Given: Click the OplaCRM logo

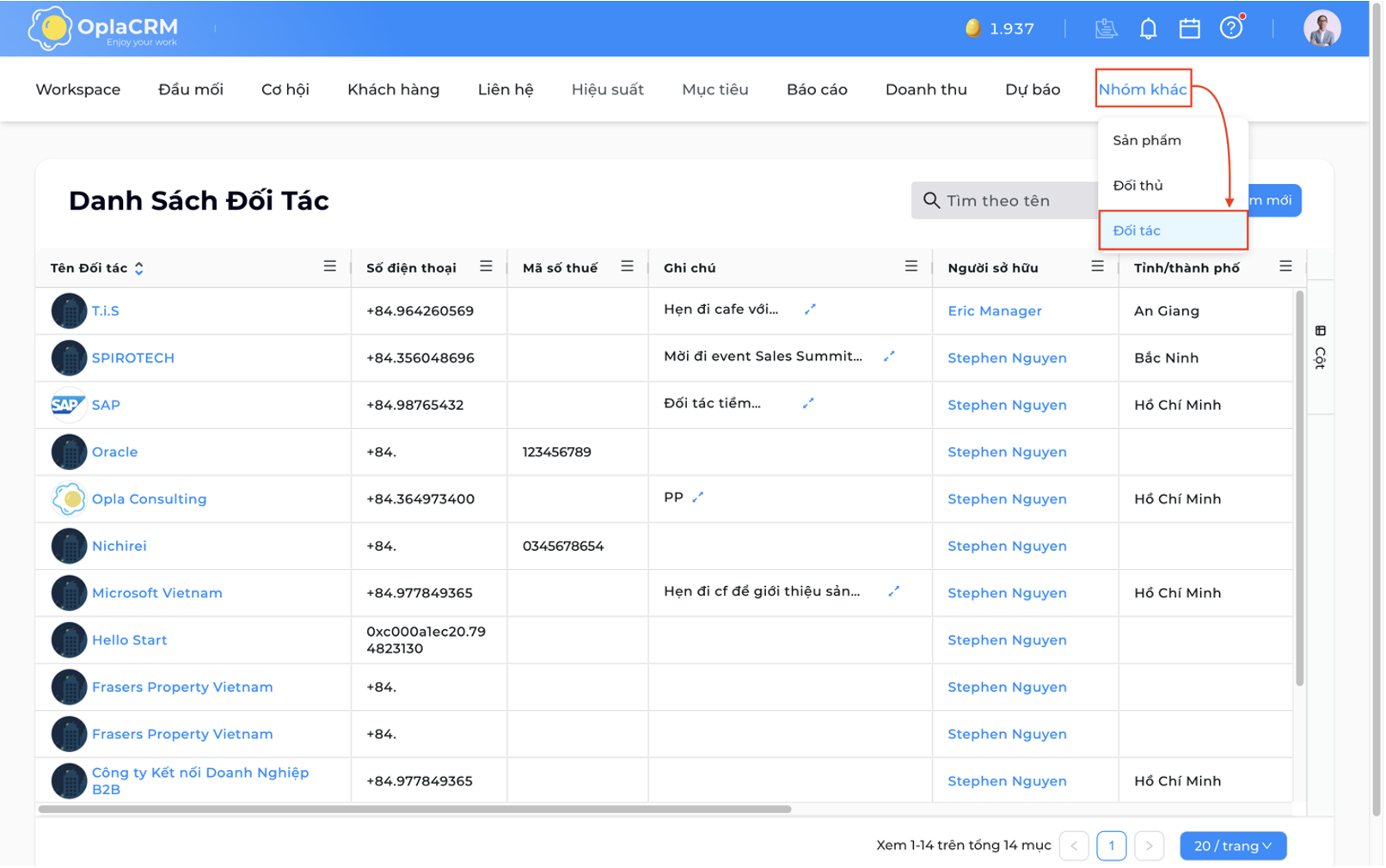Looking at the screenshot, I should coord(103,28).
